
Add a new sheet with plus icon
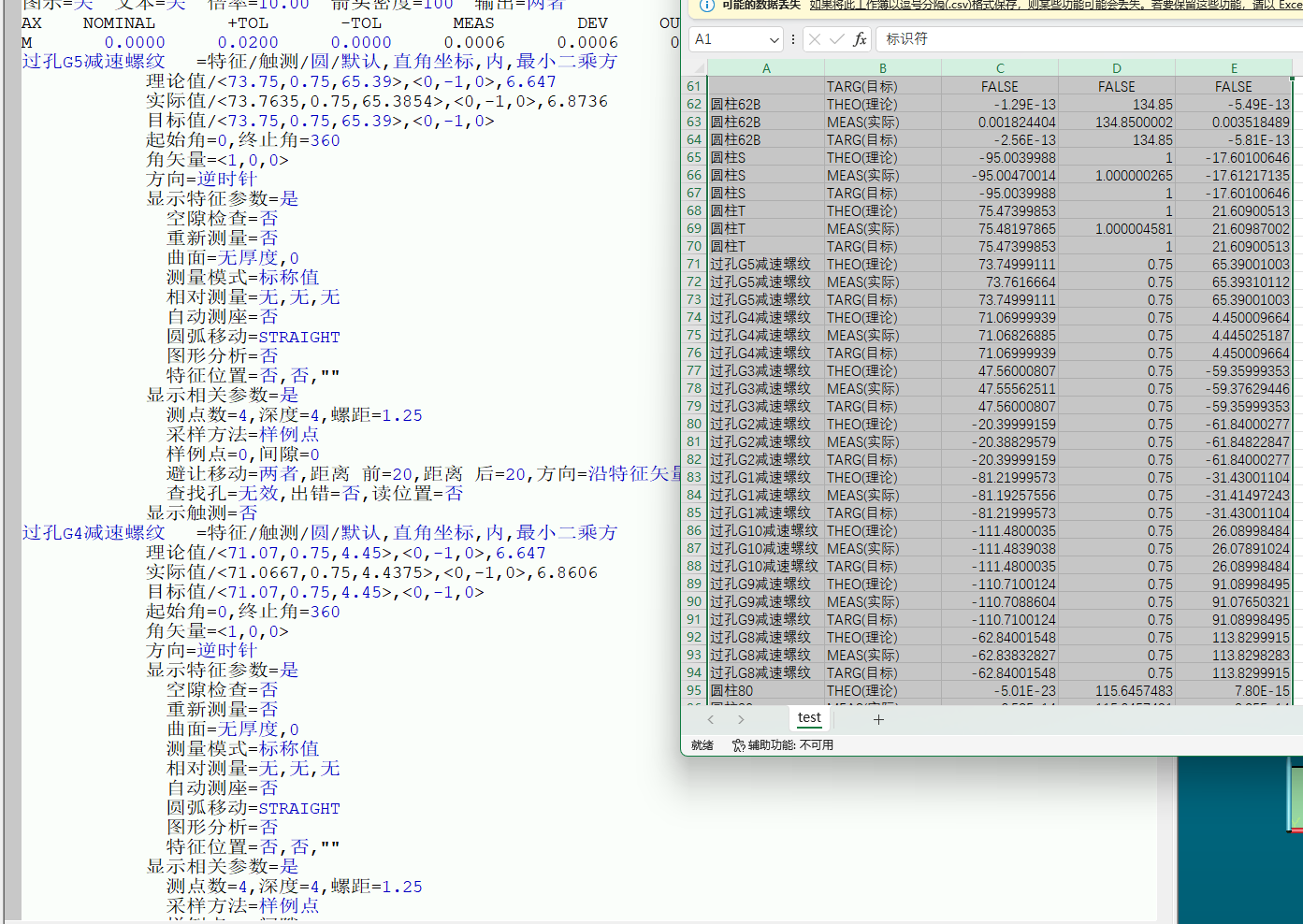tap(878, 719)
